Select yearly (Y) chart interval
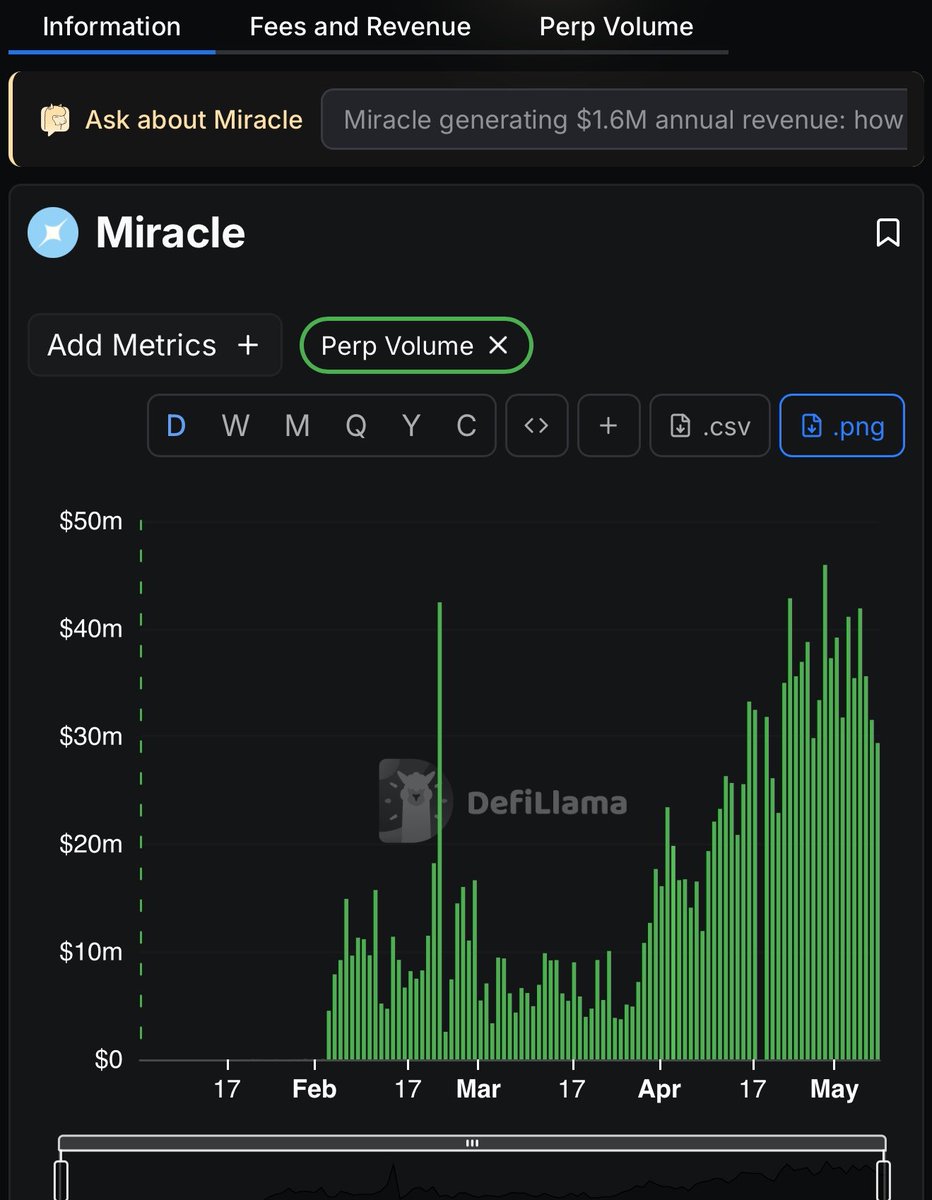 click(411, 426)
